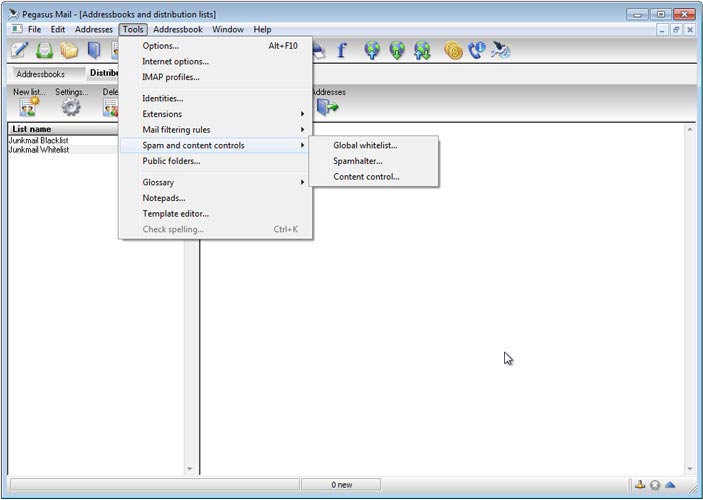This screenshot has width=703, height=500.
Task: Select Junkmail Blacklist in the list
Action: 38,141
